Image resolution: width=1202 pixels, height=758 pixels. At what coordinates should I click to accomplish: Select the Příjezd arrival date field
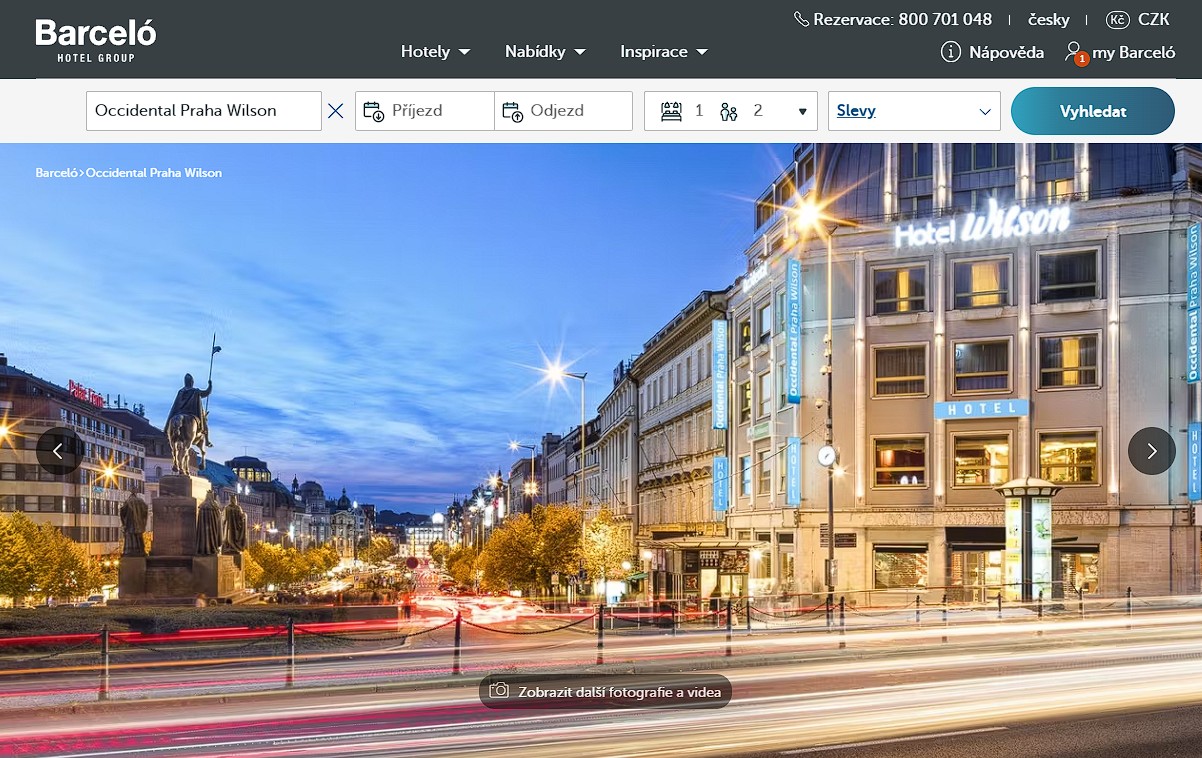(x=425, y=111)
